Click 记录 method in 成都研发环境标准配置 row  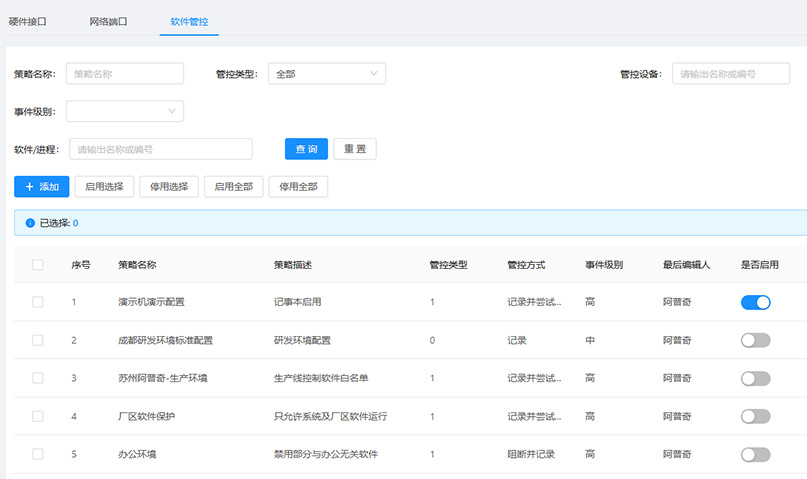(517, 340)
